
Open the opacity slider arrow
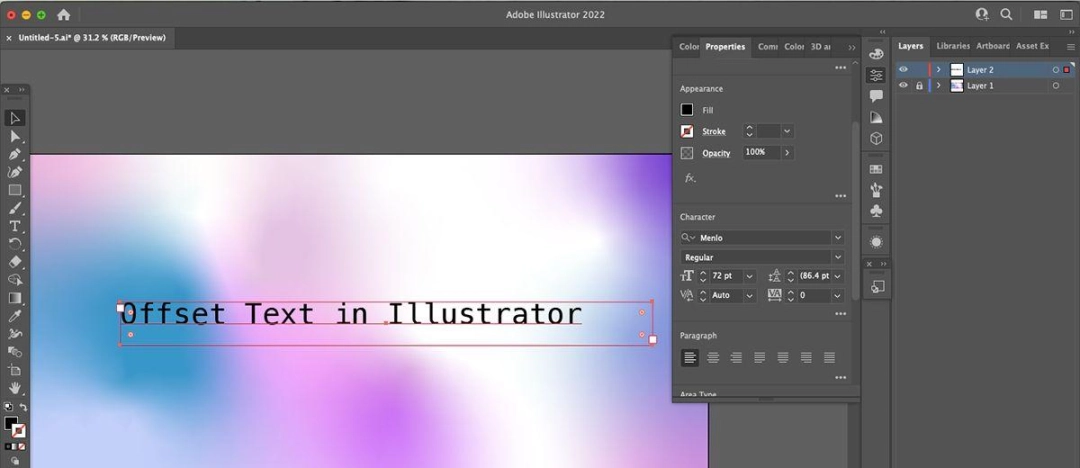point(787,152)
